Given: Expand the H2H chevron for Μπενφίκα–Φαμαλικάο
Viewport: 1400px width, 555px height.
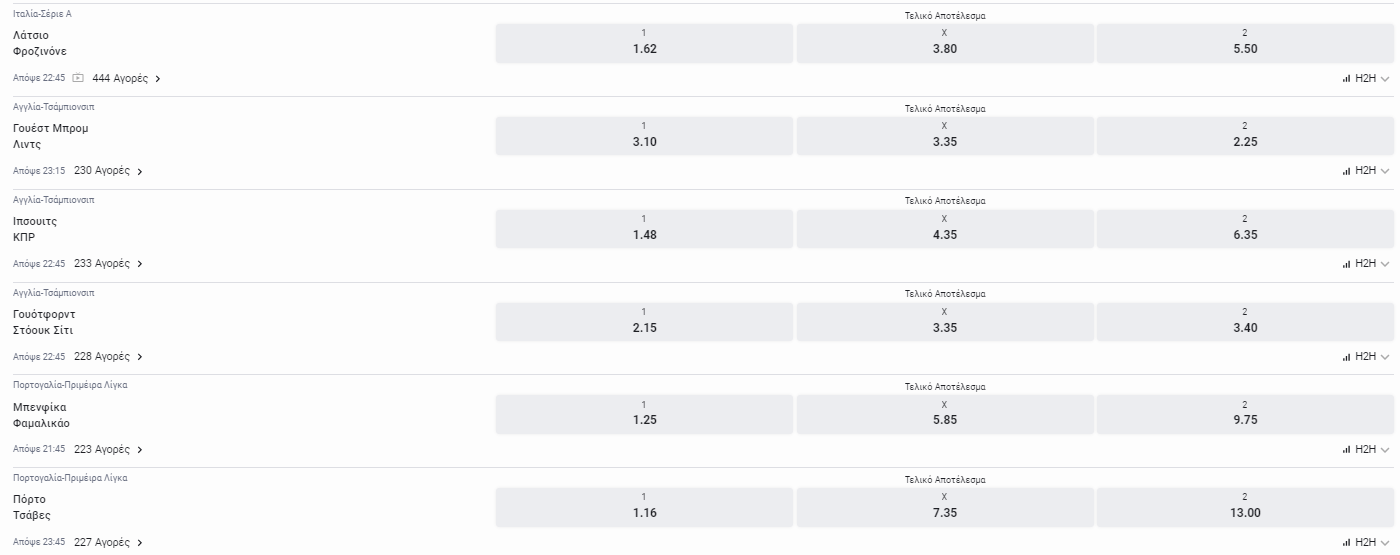Looking at the screenshot, I should pos(1385,450).
